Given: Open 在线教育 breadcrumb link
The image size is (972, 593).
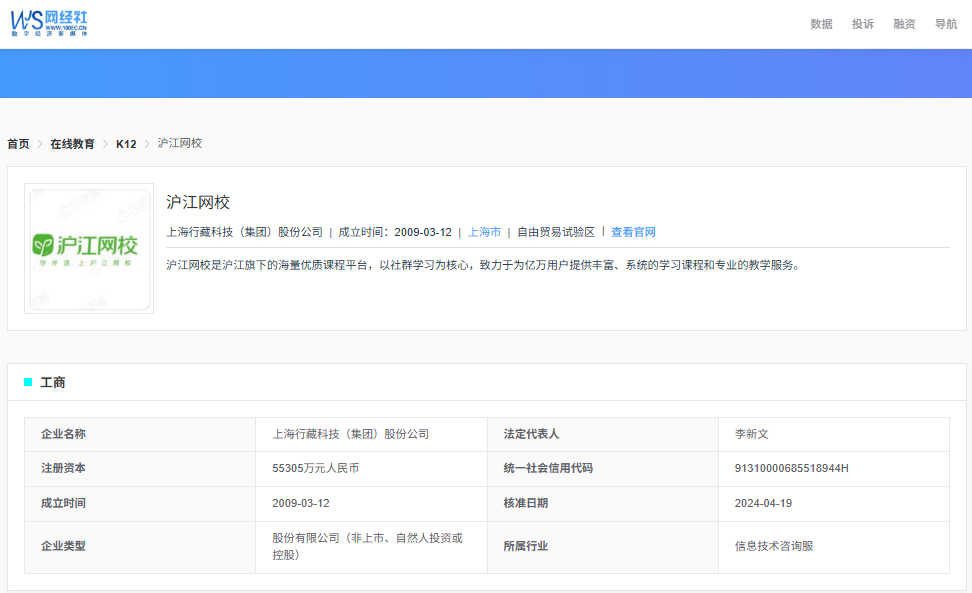Looking at the screenshot, I should [x=72, y=144].
